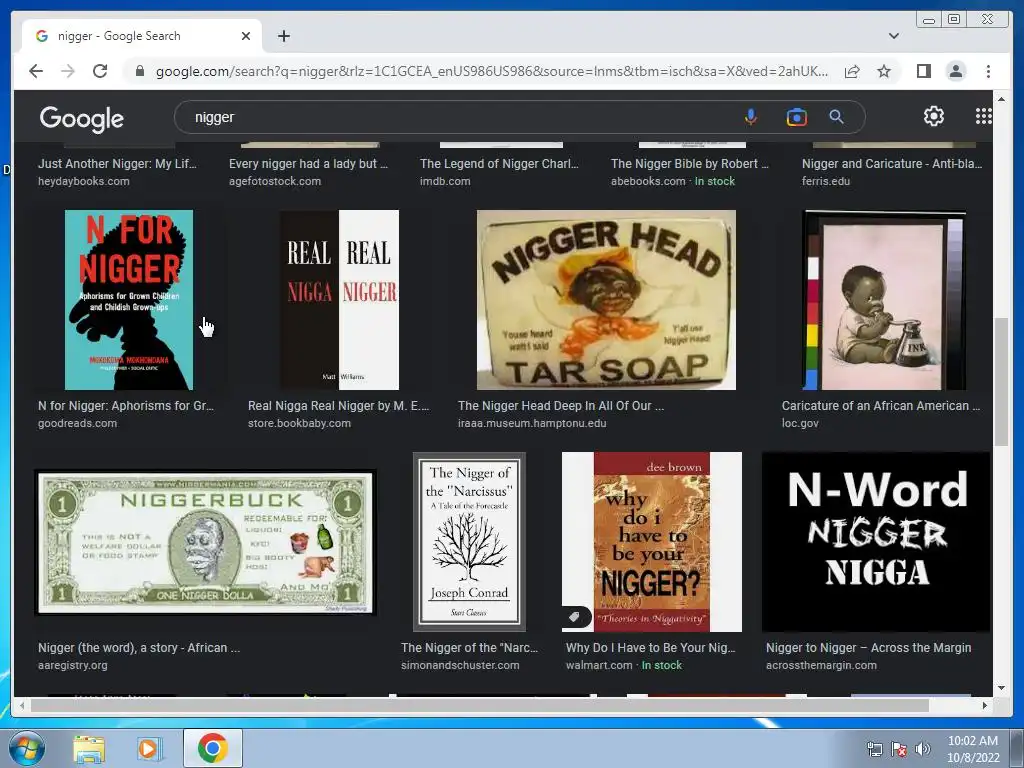Viewport: 1024px width, 768px height.
Task: Click the horizontal scrollbar left arrow
Action: pyautogui.click(x=22, y=705)
